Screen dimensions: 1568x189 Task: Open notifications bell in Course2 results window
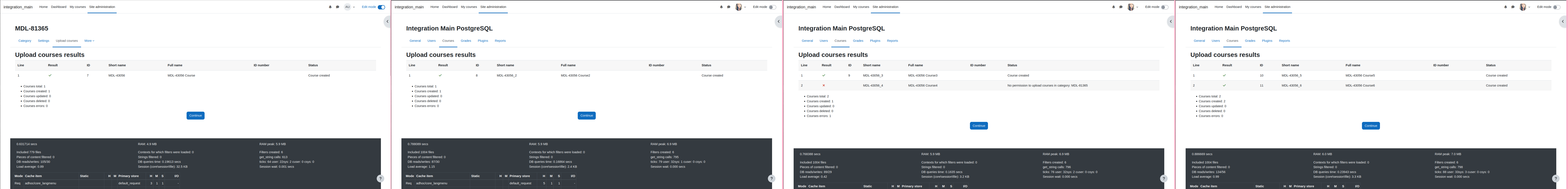point(721,7)
